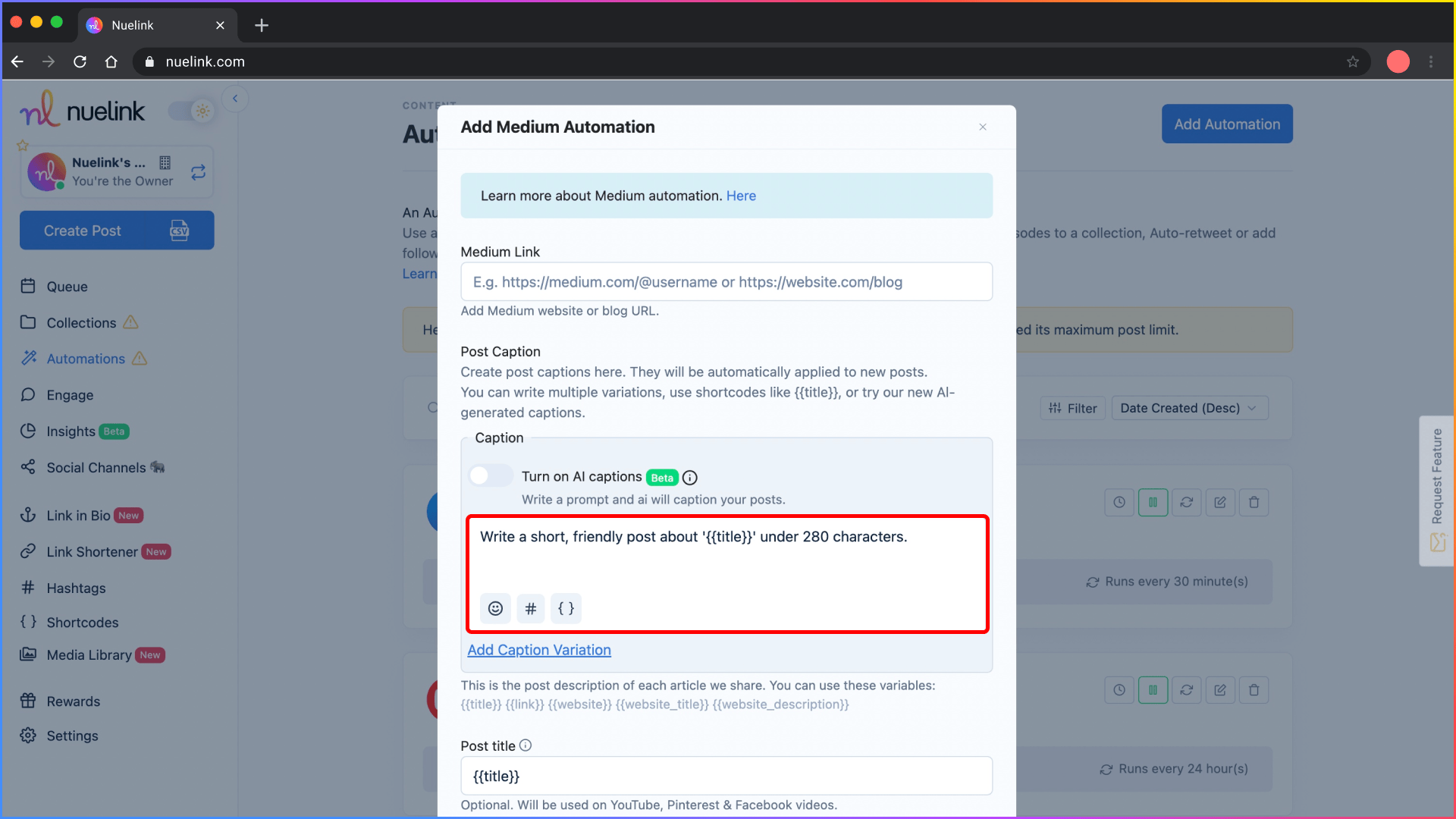Viewport: 1456px width, 819px height.
Task: Open the browser profile avatar
Action: point(1398,61)
